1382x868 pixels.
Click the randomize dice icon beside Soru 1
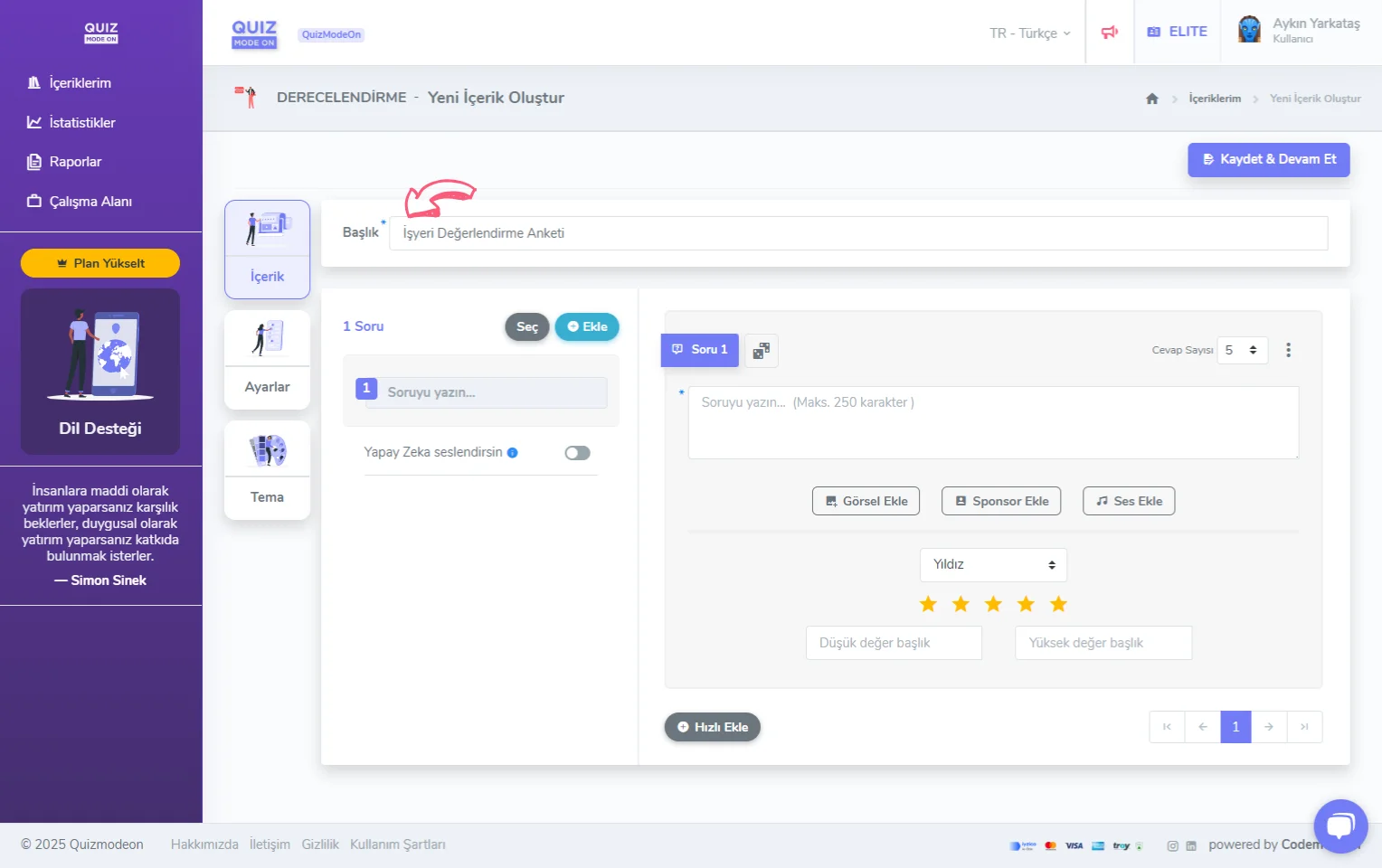pos(762,351)
